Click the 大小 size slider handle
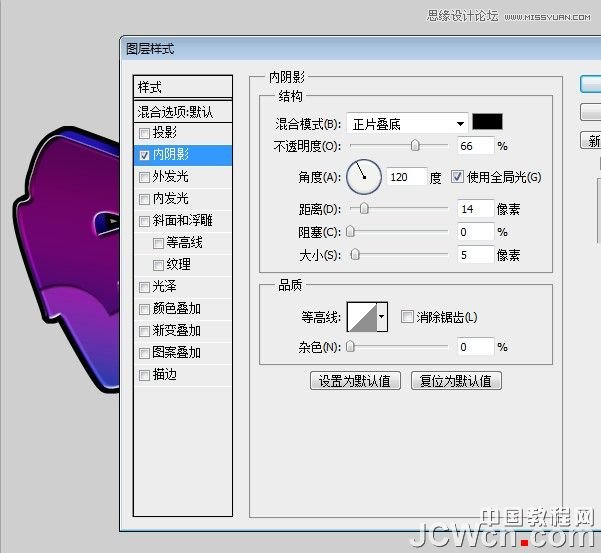This screenshot has height=553, width=601. coord(355,255)
